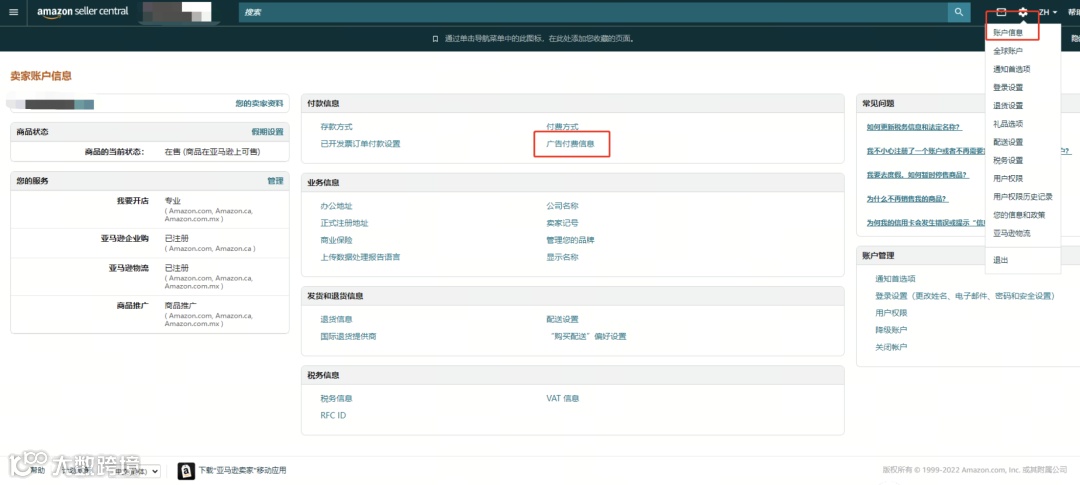Select 登录设置 in the settings dropdown menu
This screenshot has width=1080, height=485.
[x=1008, y=87]
